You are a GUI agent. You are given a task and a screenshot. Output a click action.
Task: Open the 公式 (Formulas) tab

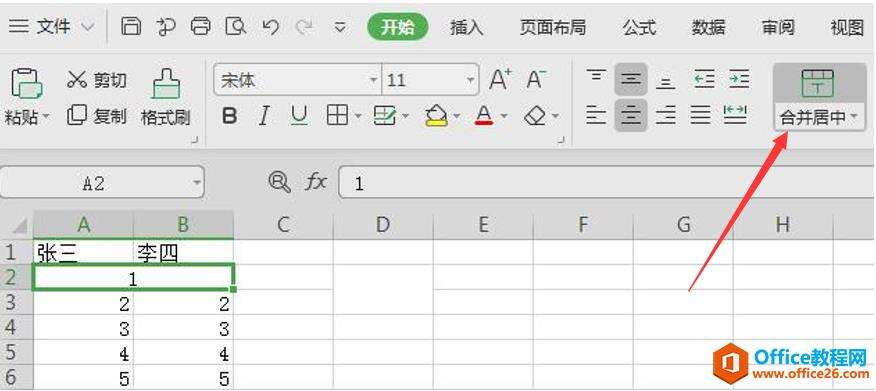pos(639,27)
